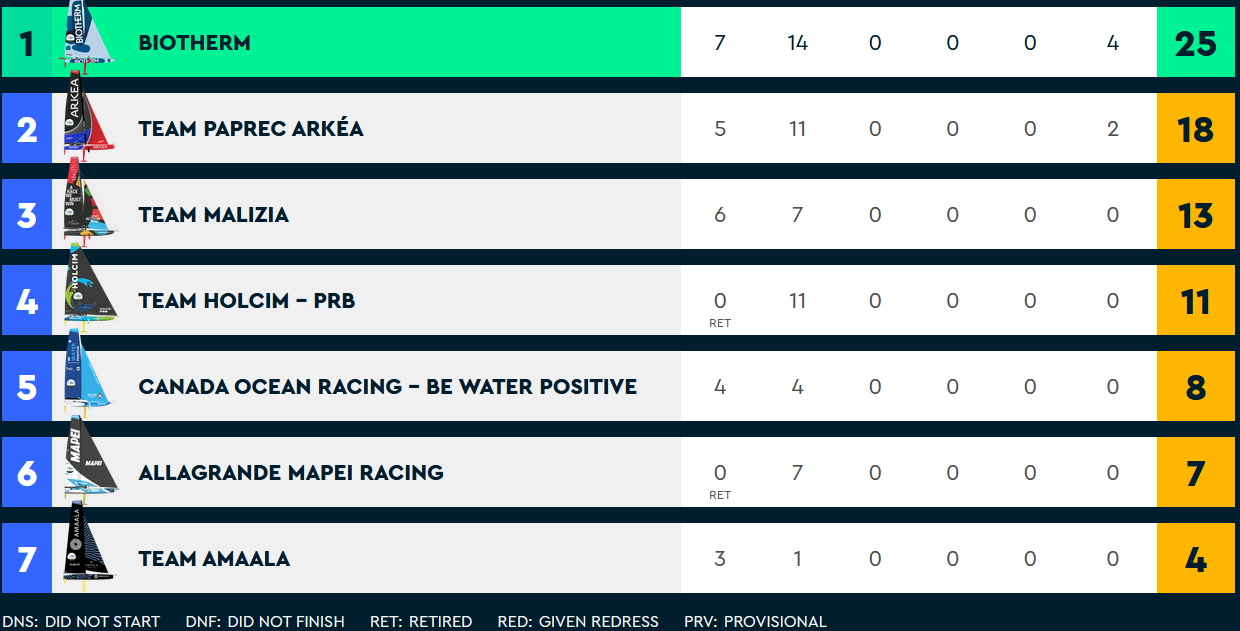Click Biotherm's green total score 25

1196,43
